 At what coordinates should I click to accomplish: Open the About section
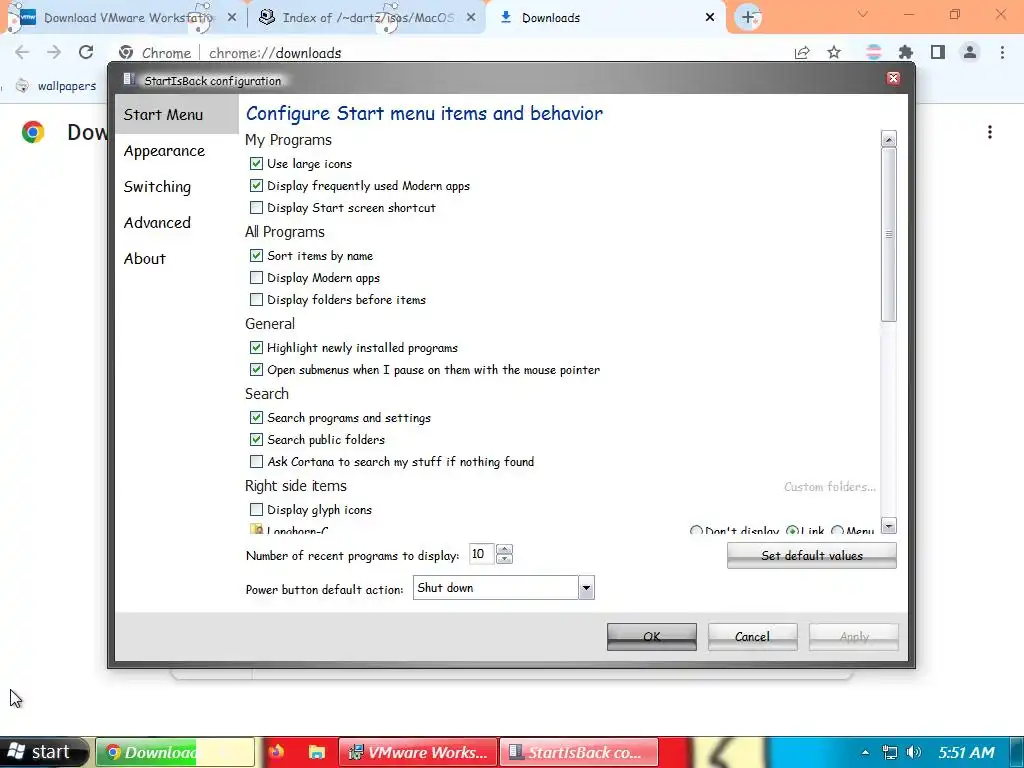coord(145,259)
